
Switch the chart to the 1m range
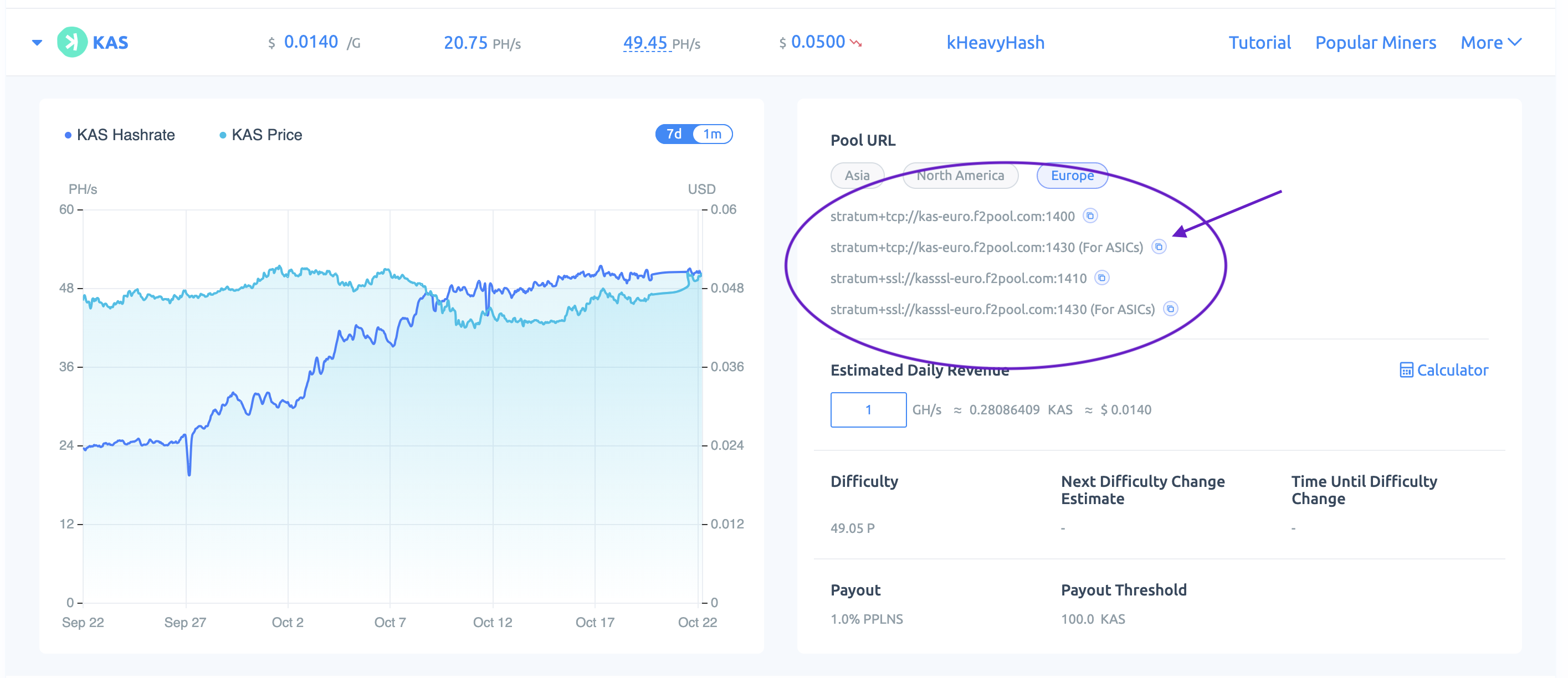tap(712, 134)
